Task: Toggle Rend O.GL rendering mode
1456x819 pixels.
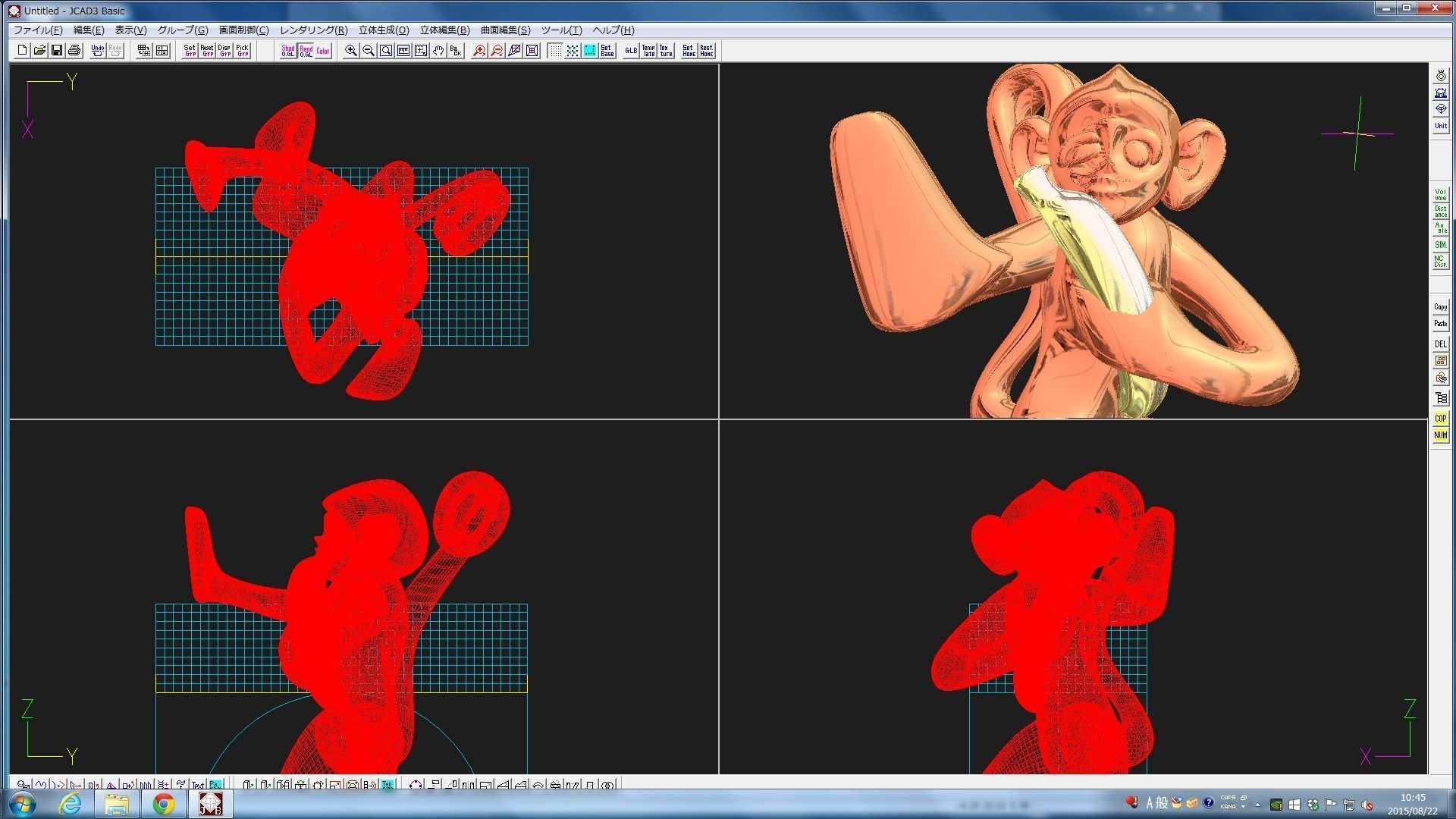Action: pyautogui.click(x=306, y=51)
